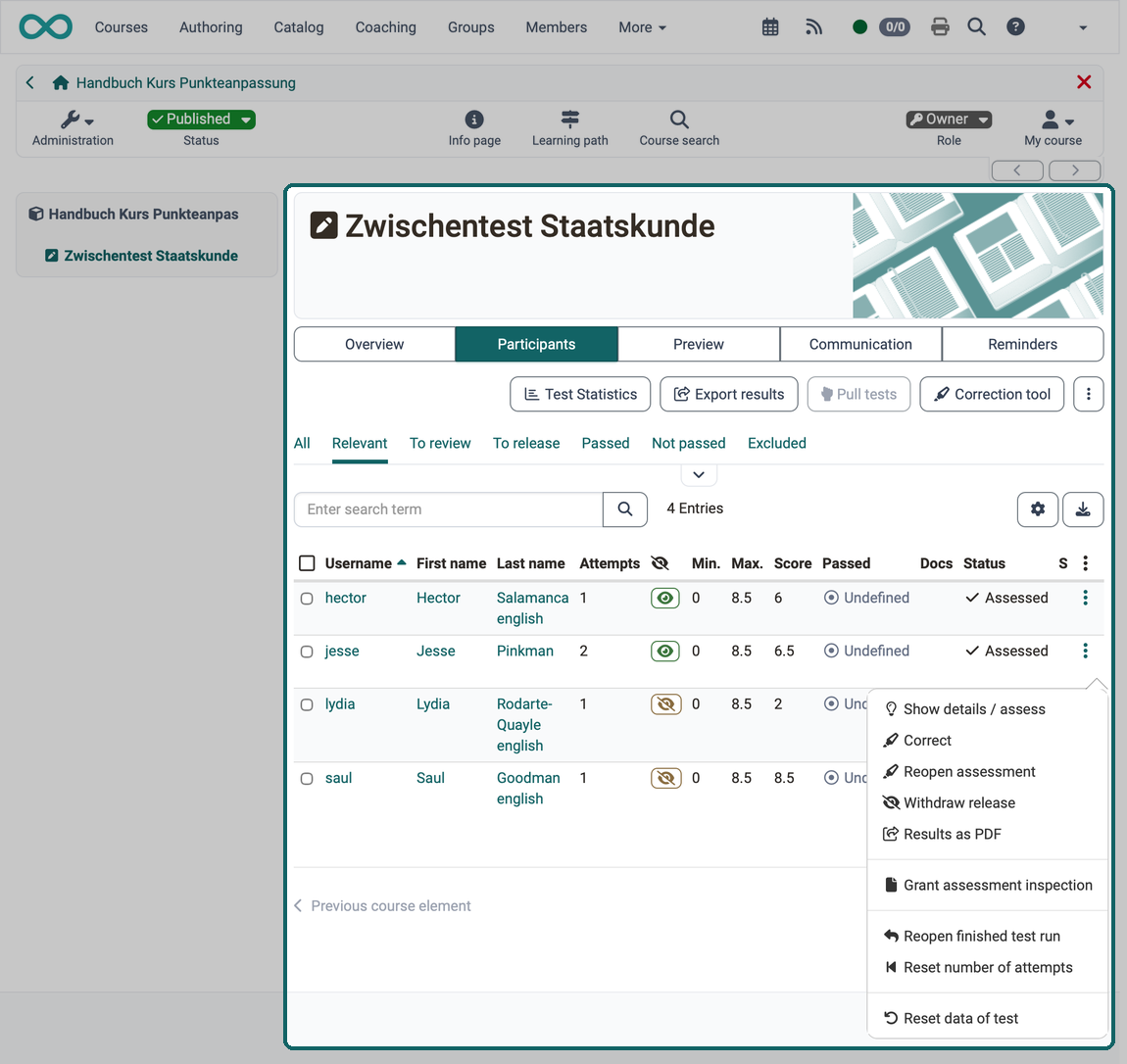Click the green online status dot
Image resolution: width=1127 pixels, height=1064 pixels.
858,27
